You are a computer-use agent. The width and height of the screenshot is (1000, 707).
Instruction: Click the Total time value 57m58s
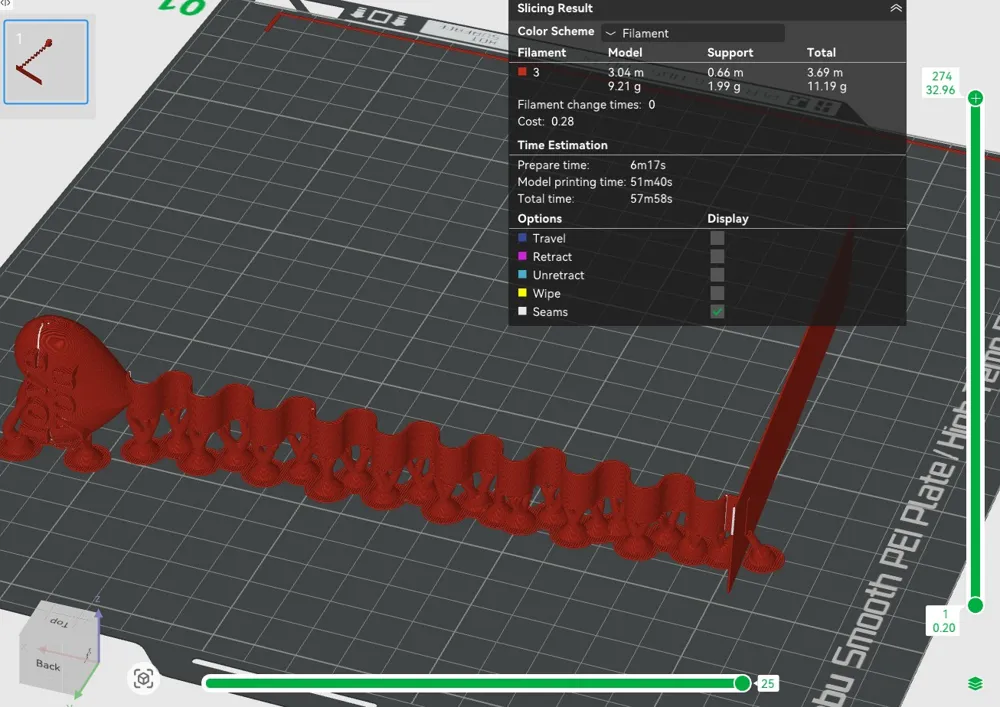(x=651, y=199)
